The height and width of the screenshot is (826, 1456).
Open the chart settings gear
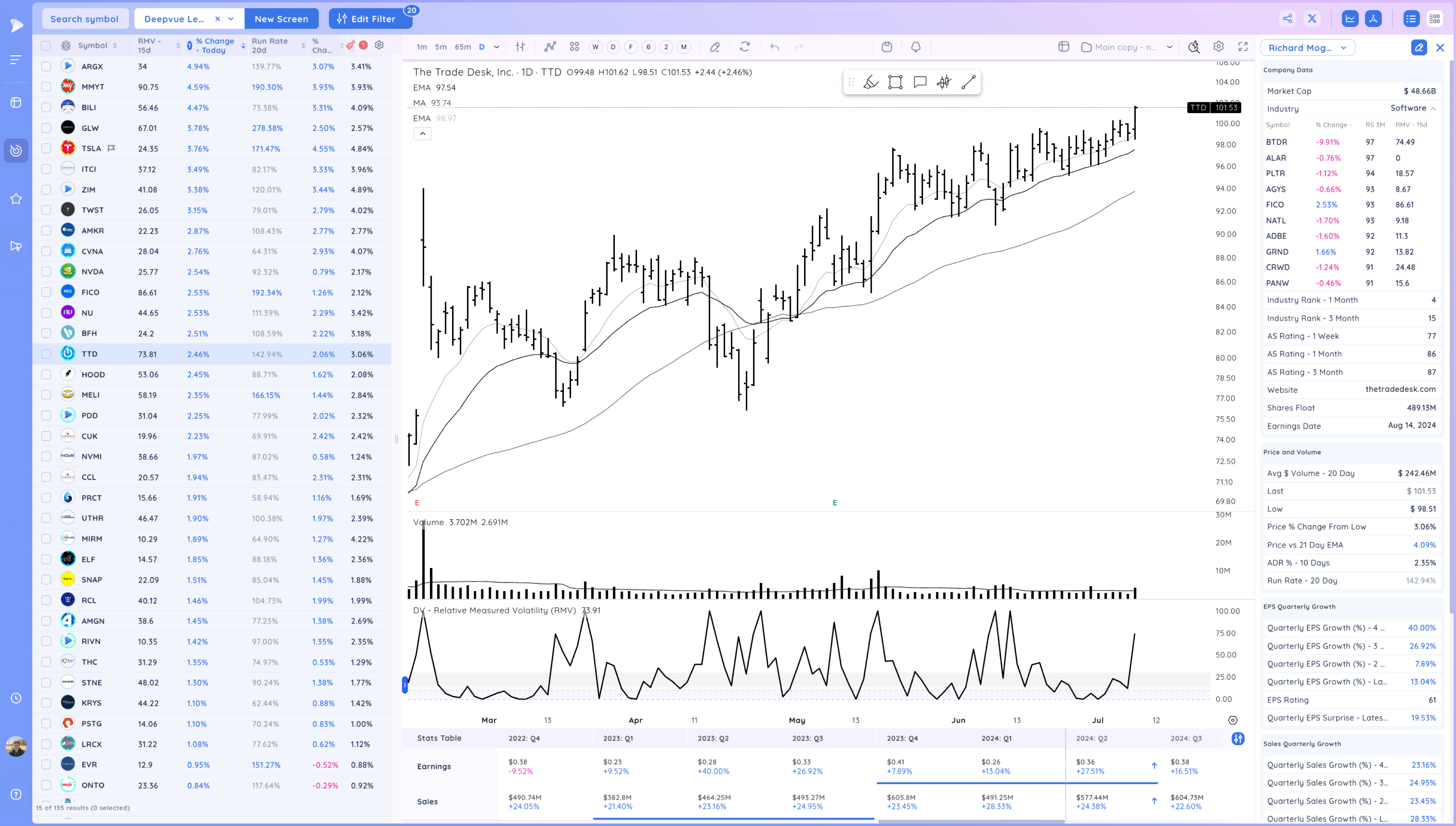point(1218,47)
